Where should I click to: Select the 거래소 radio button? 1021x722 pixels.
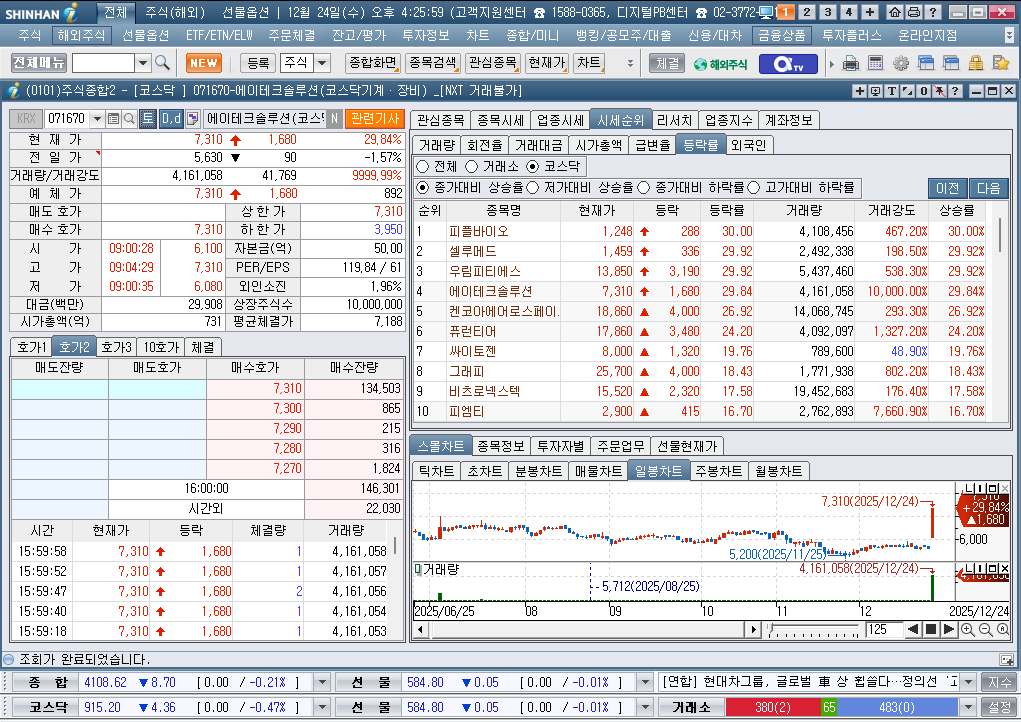click(x=471, y=167)
